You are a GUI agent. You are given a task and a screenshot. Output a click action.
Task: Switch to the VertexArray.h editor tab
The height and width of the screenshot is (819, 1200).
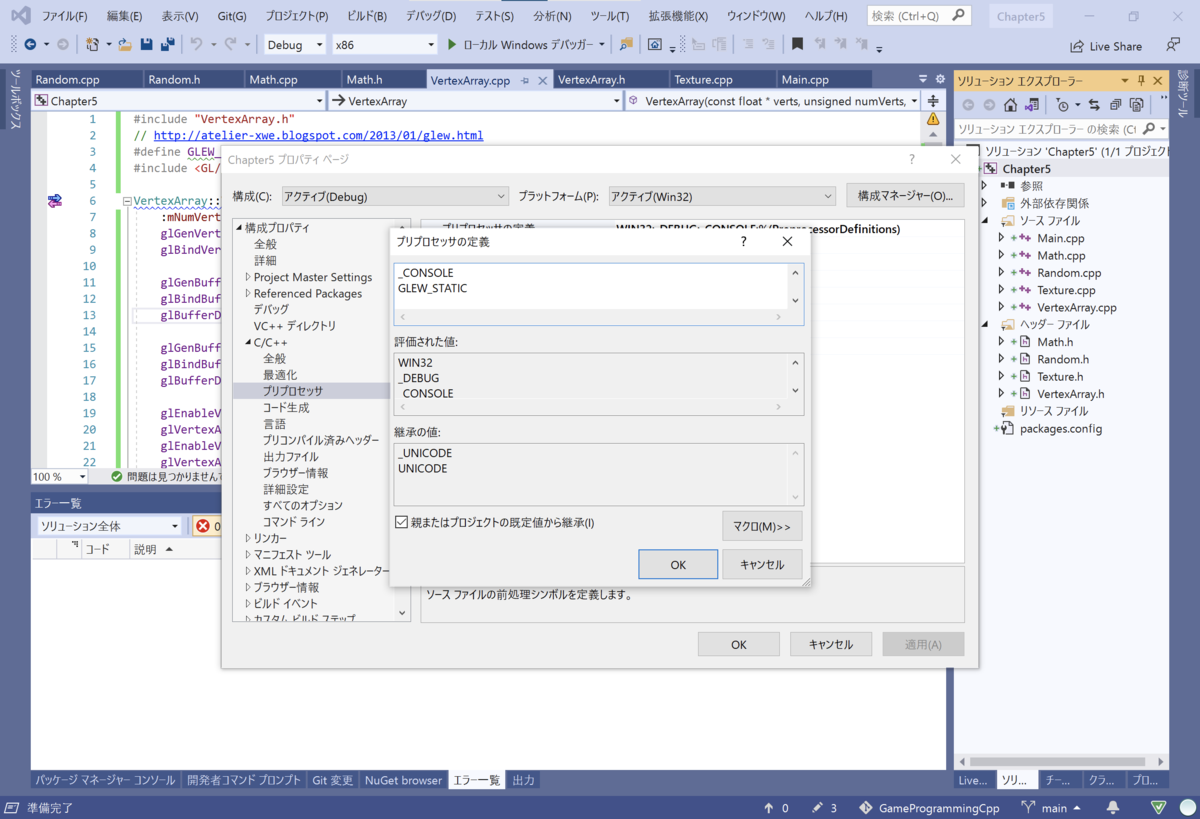(591, 80)
